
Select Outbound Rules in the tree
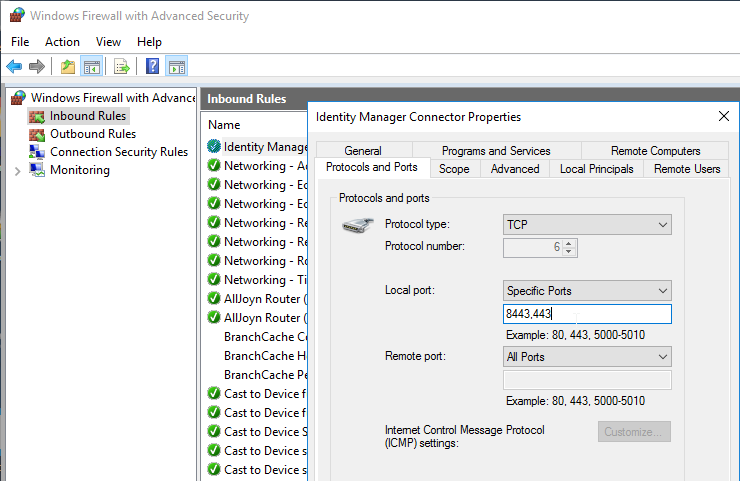click(x=93, y=134)
